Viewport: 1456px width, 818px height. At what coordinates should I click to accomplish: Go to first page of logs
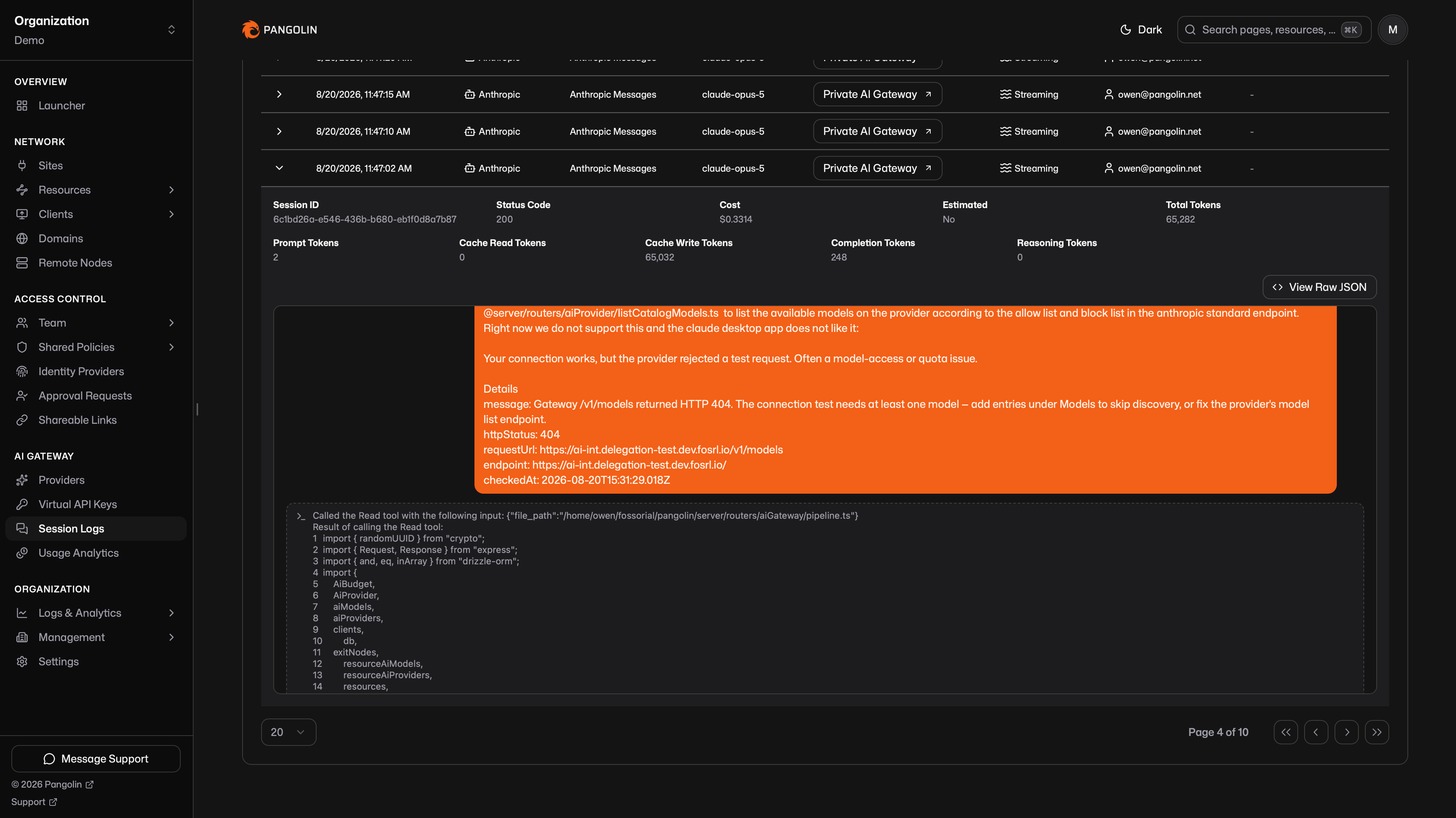point(1286,732)
